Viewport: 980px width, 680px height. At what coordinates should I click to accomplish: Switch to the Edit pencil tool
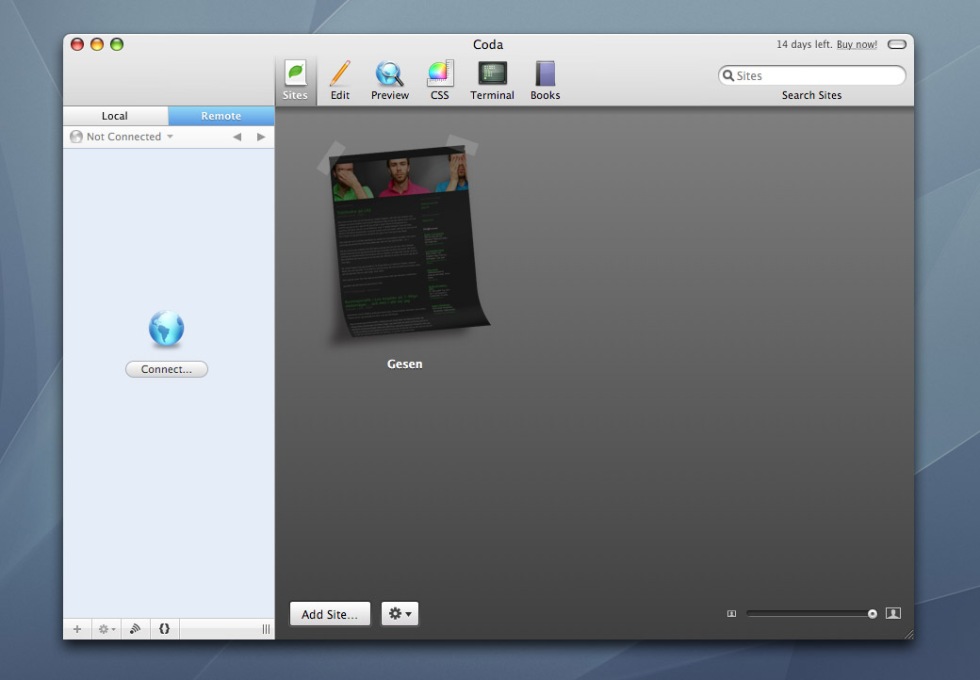(x=340, y=80)
